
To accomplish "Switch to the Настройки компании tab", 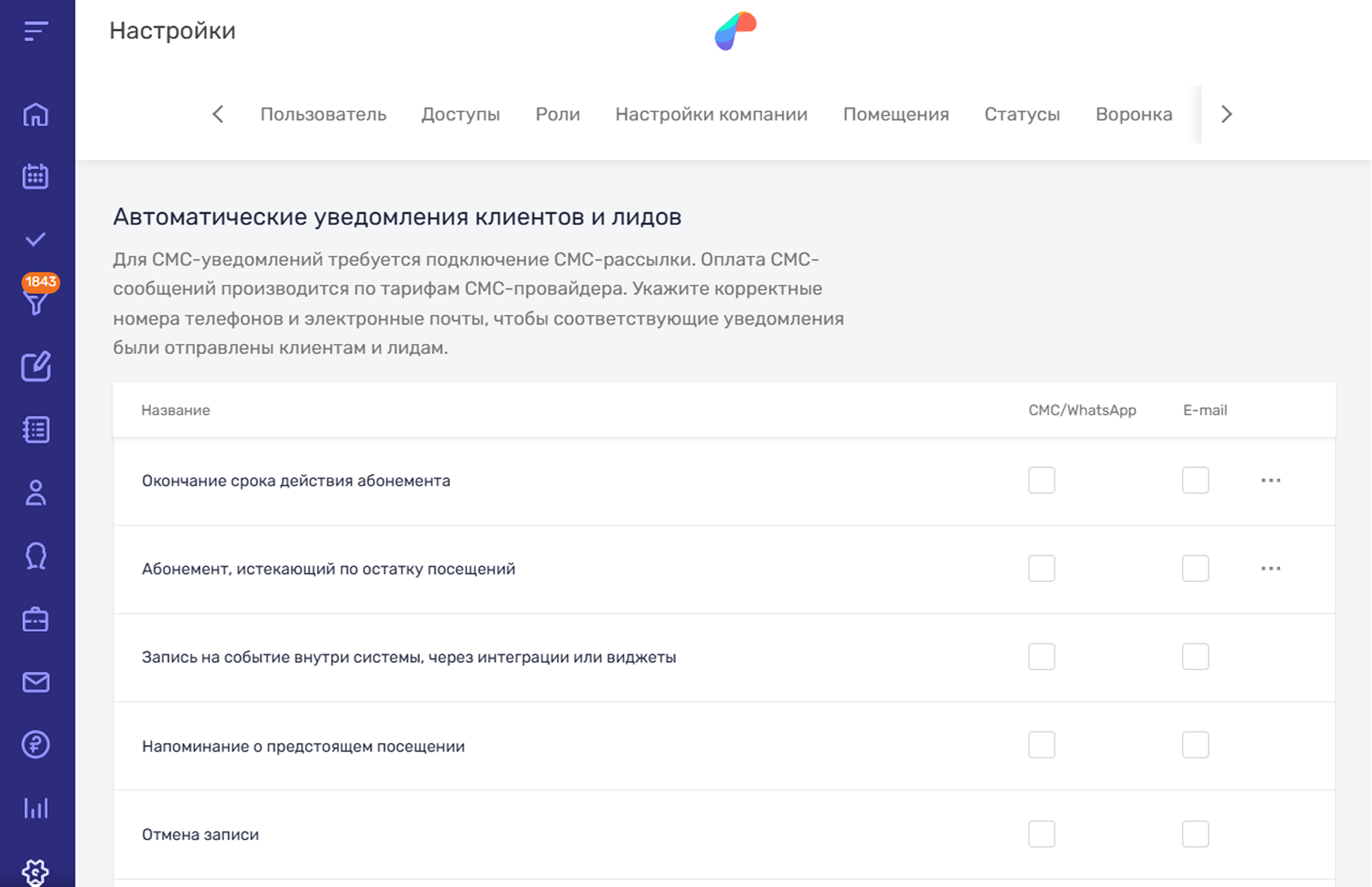I will coord(711,114).
